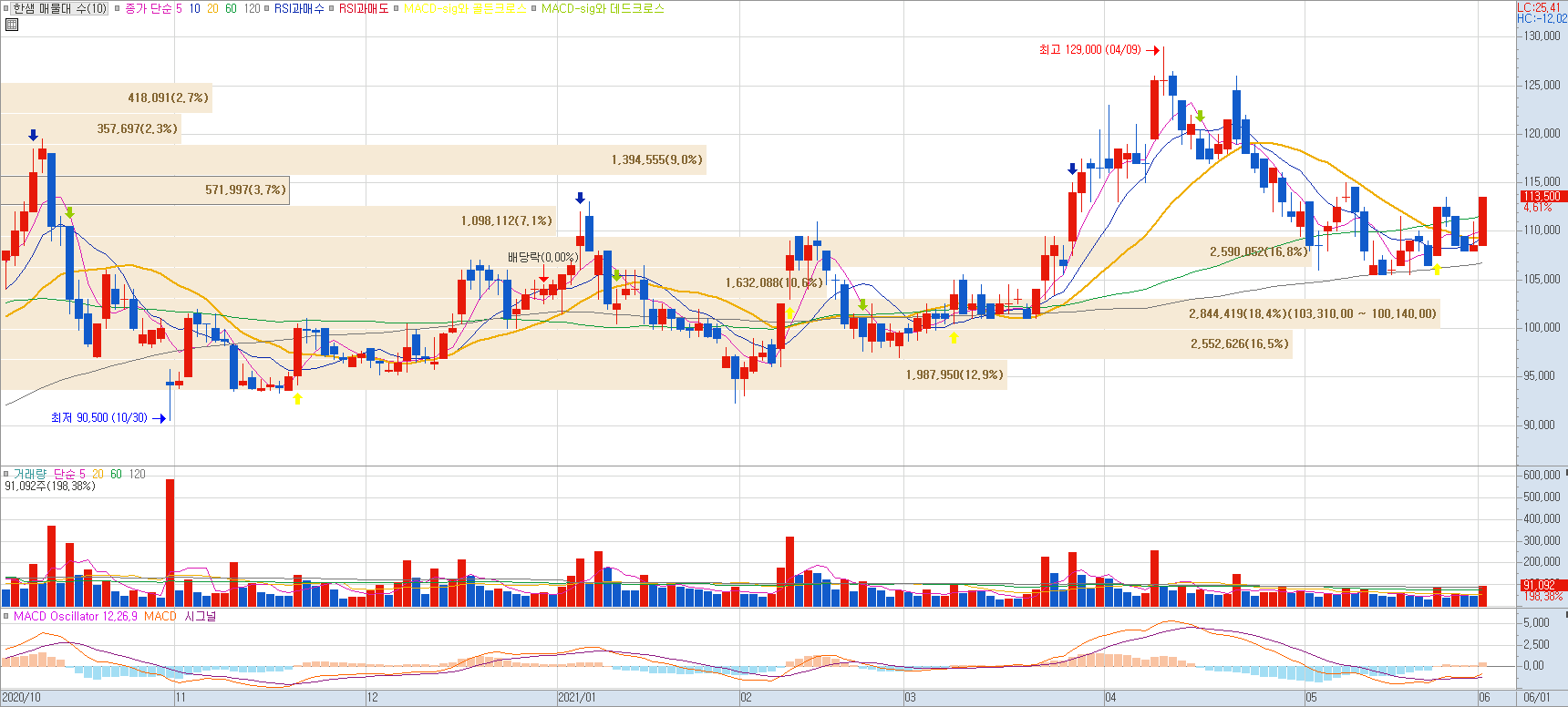The width and height of the screenshot is (1568, 707).
Task: Toggle the 한샘 매물대 수(10) indicator square
Action: (6, 9)
